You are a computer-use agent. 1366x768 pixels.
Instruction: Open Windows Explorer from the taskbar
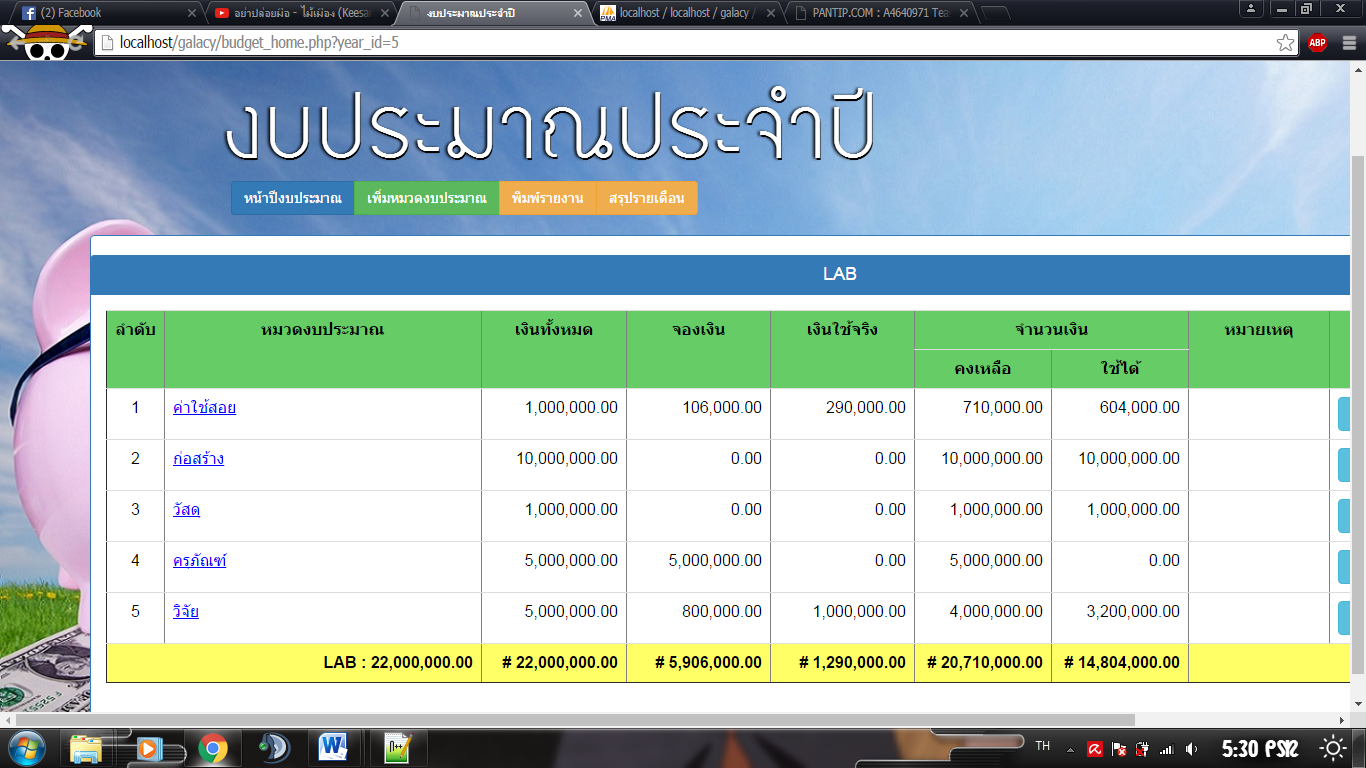(86, 748)
